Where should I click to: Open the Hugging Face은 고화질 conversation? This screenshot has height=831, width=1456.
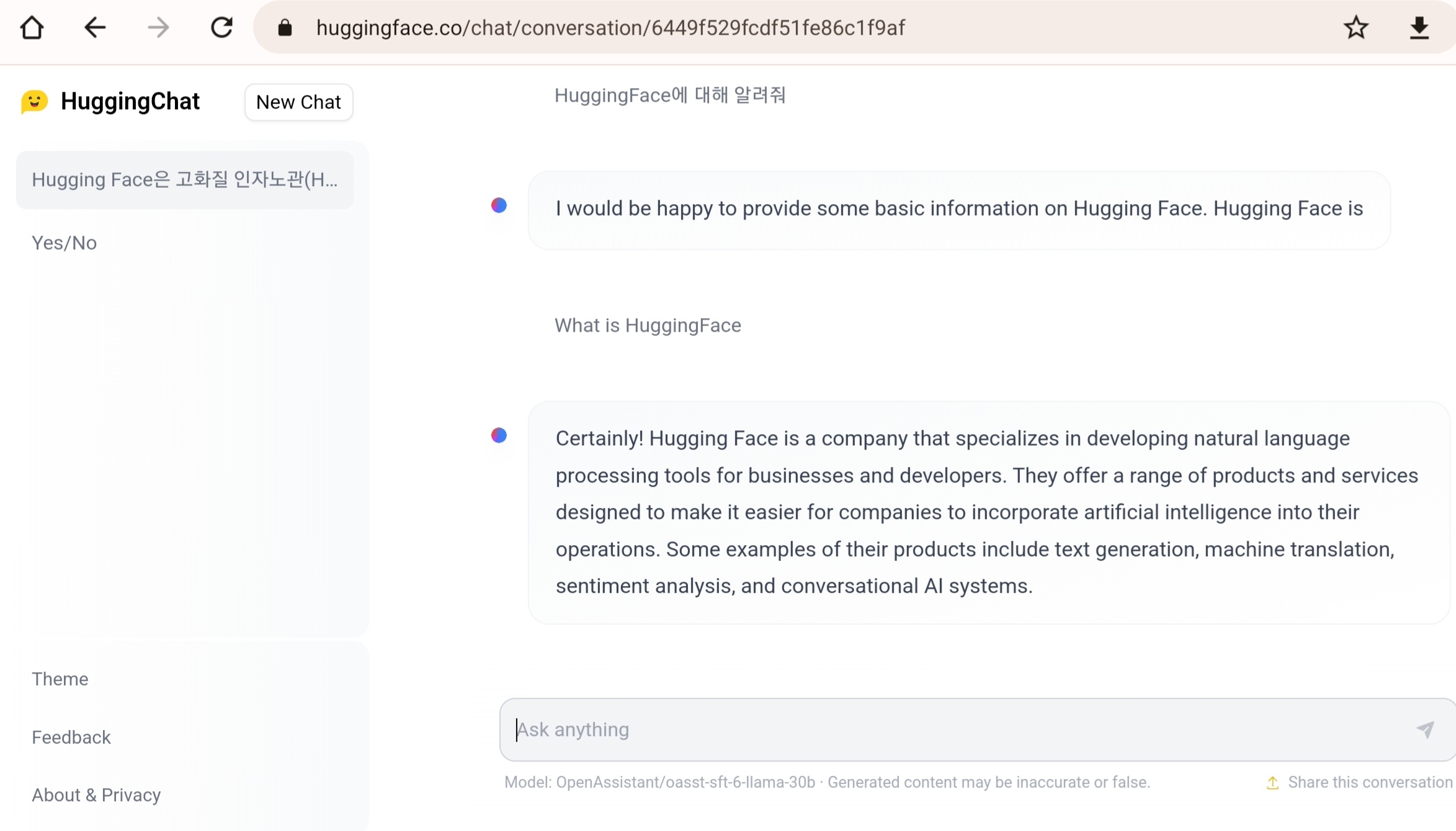[184, 180]
